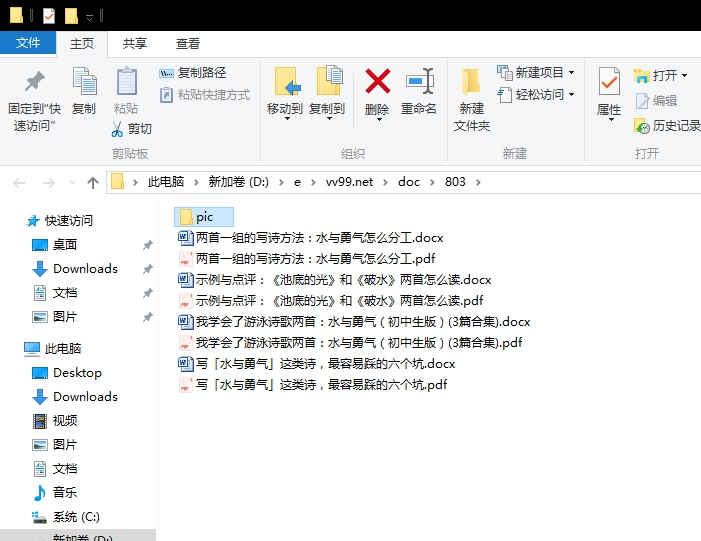The width and height of the screenshot is (701, 541).
Task: Click Paste shortcut (粘贴快捷方式)
Action: [x=205, y=95]
